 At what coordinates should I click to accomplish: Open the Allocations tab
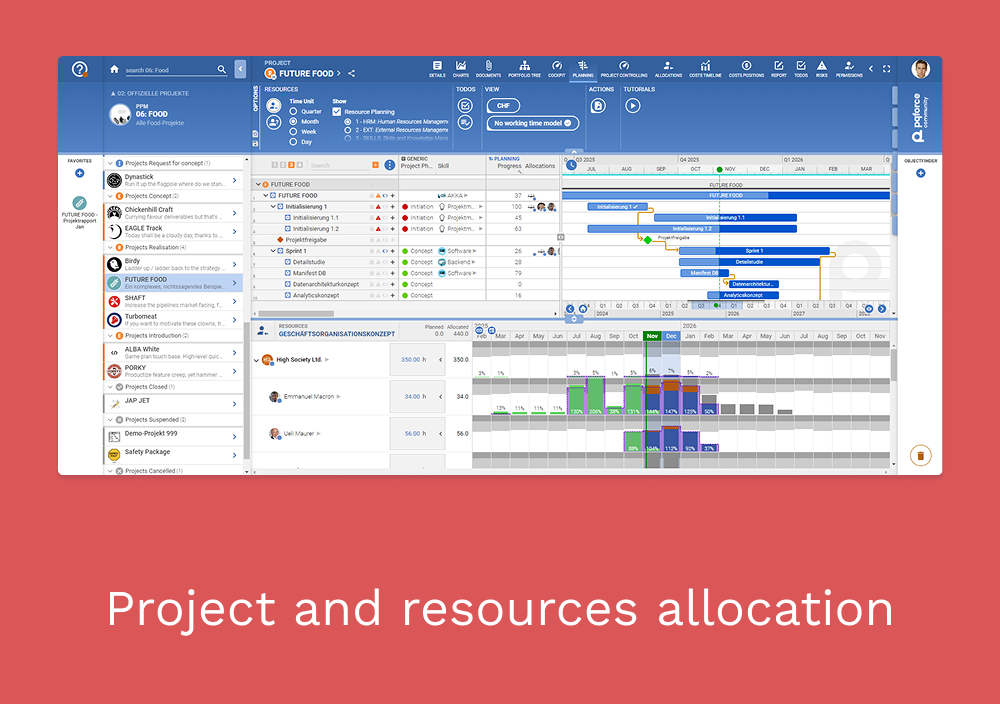[x=668, y=68]
